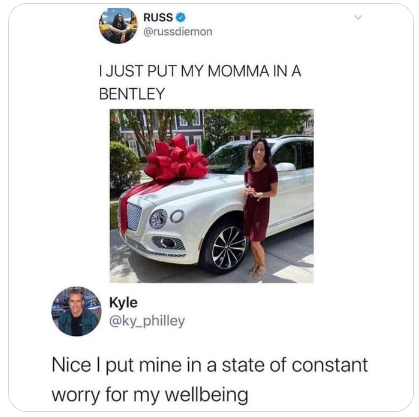
Task: Visit the @ky_philley handle
Action: [147, 321]
